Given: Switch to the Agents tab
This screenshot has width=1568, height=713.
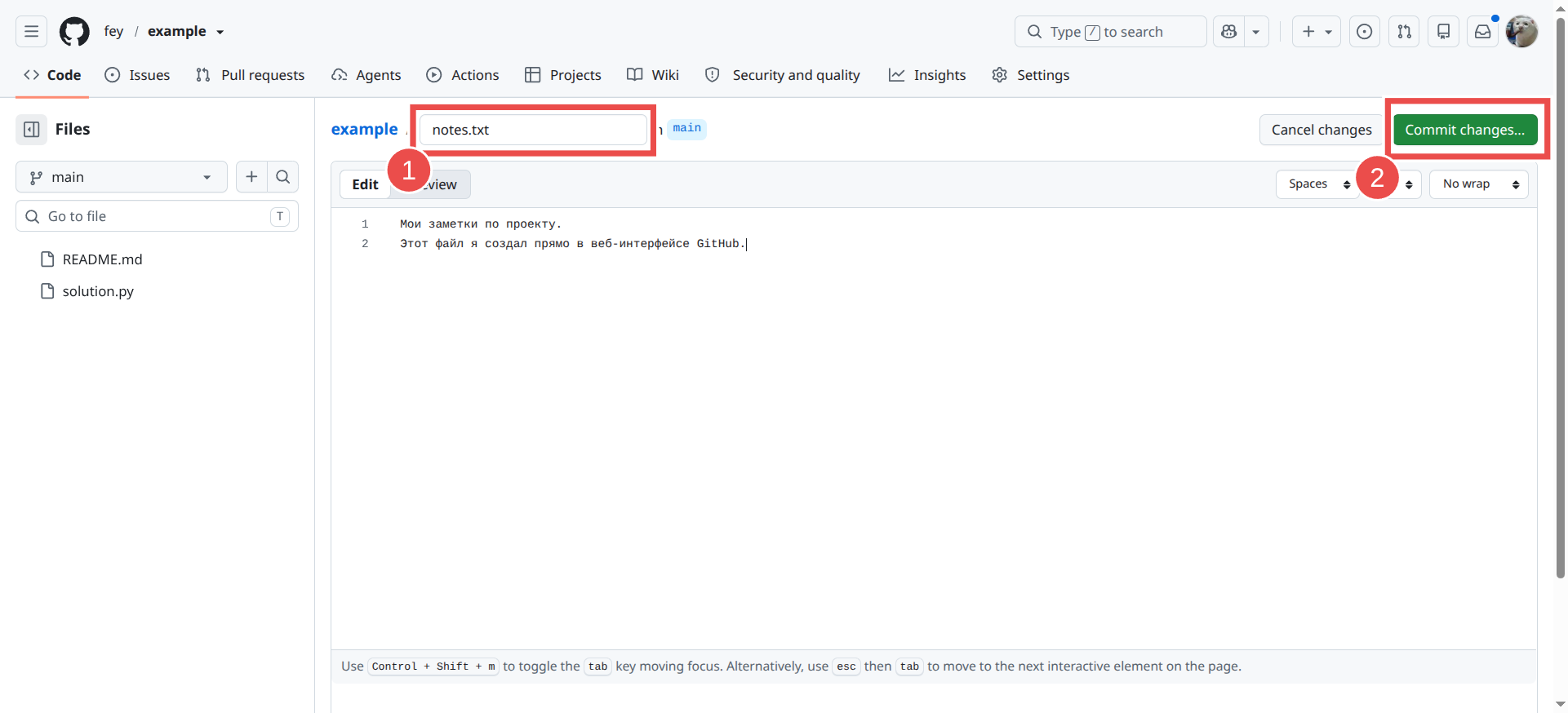Looking at the screenshot, I should pos(366,75).
